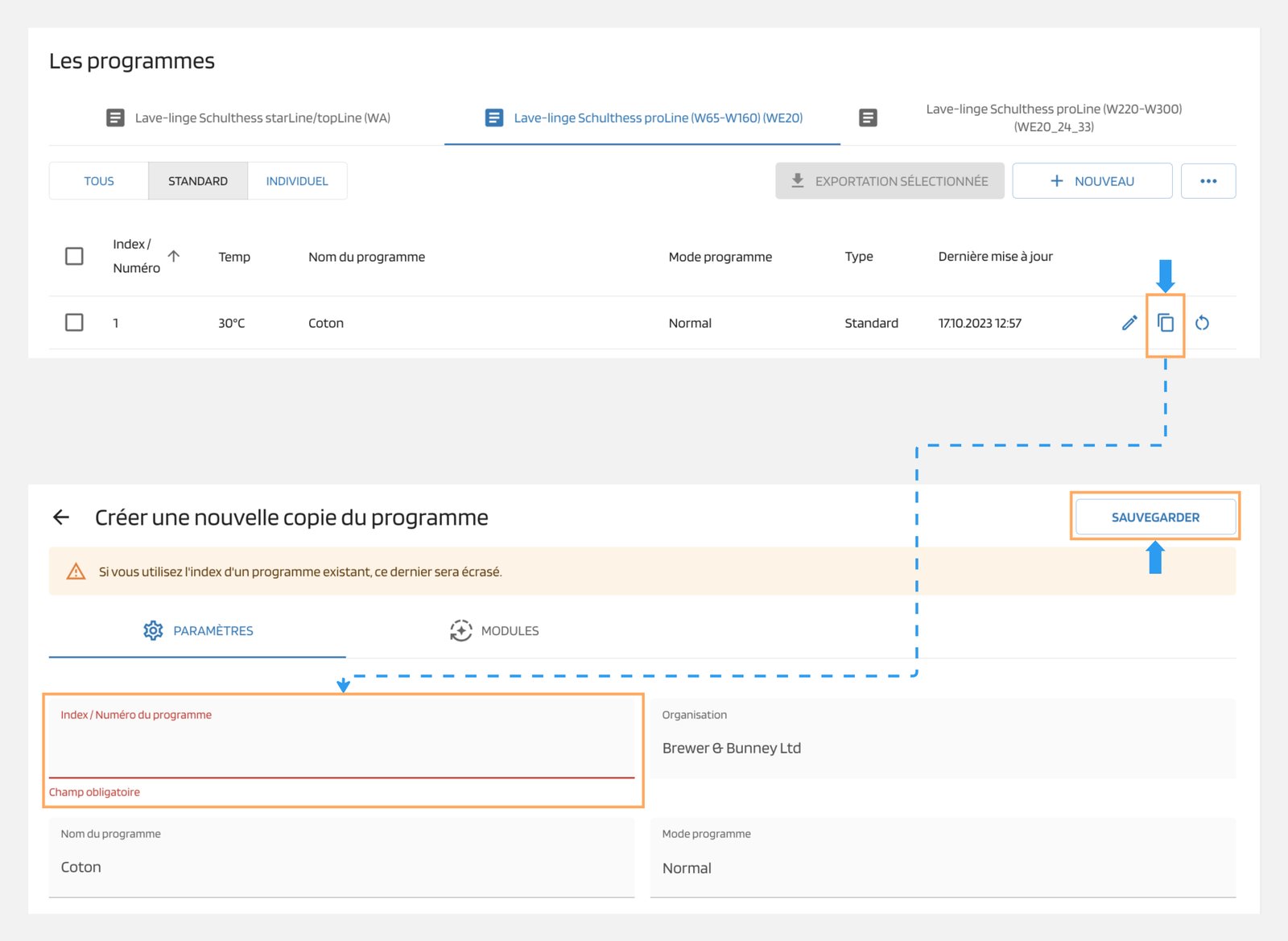This screenshot has width=1288, height=941.
Task: Click the orange warning triangle icon
Action: tap(76, 572)
